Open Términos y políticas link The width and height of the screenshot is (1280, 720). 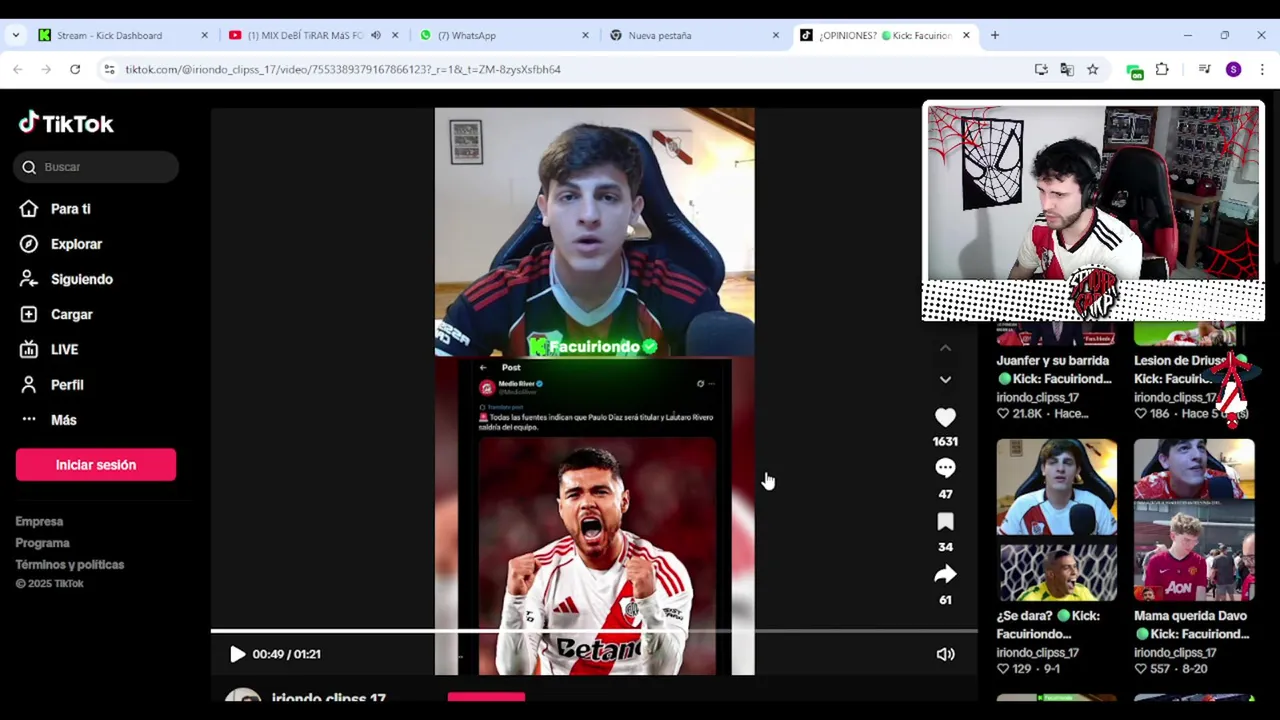tap(70, 565)
